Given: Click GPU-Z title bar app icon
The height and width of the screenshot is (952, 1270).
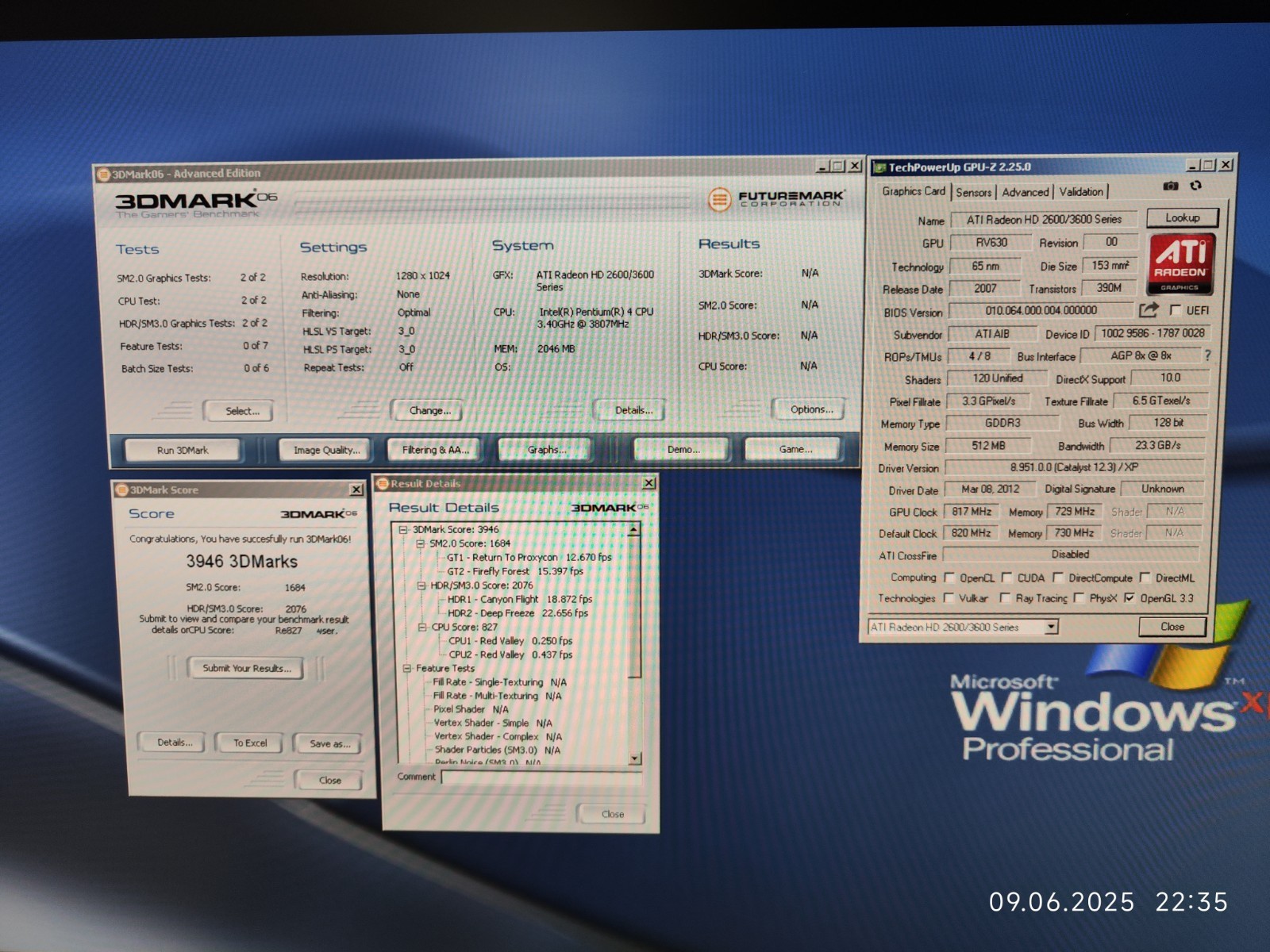Looking at the screenshot, I should click(x=879, y=167).
